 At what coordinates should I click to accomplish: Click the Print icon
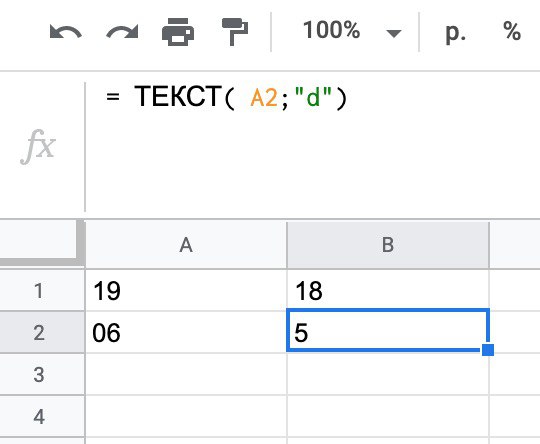click(178, 32)
